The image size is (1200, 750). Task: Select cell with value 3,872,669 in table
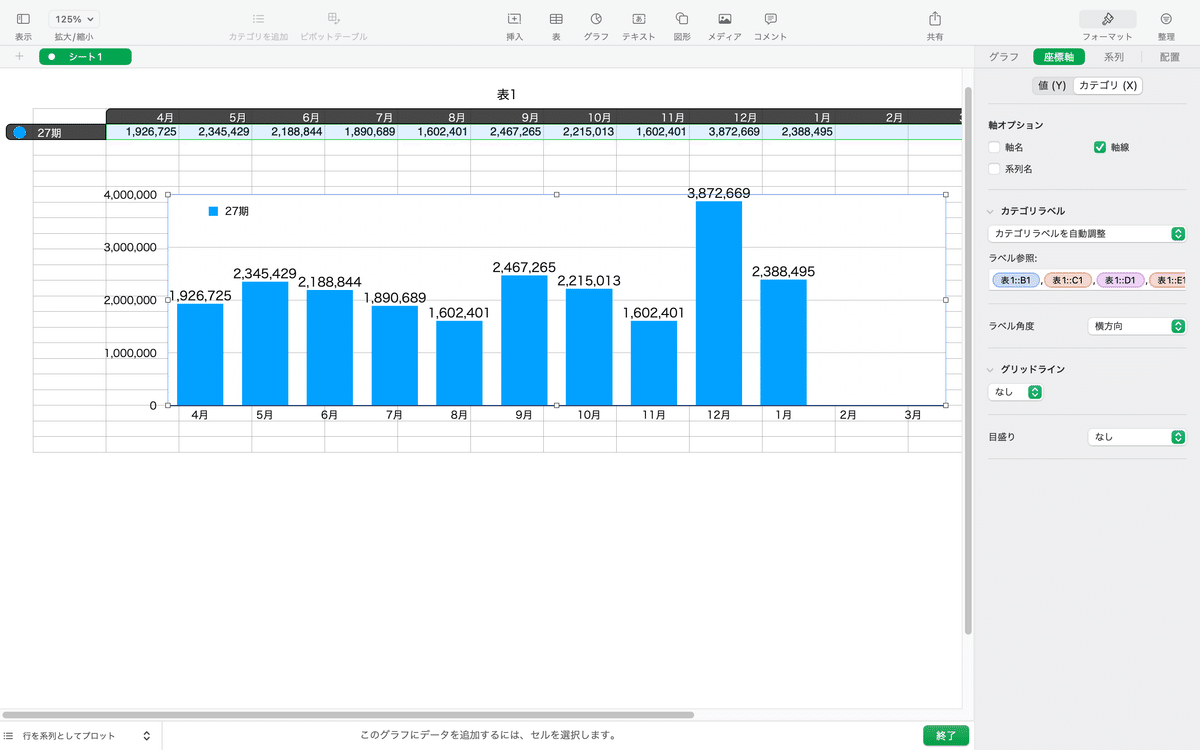(x=726, y=131)
